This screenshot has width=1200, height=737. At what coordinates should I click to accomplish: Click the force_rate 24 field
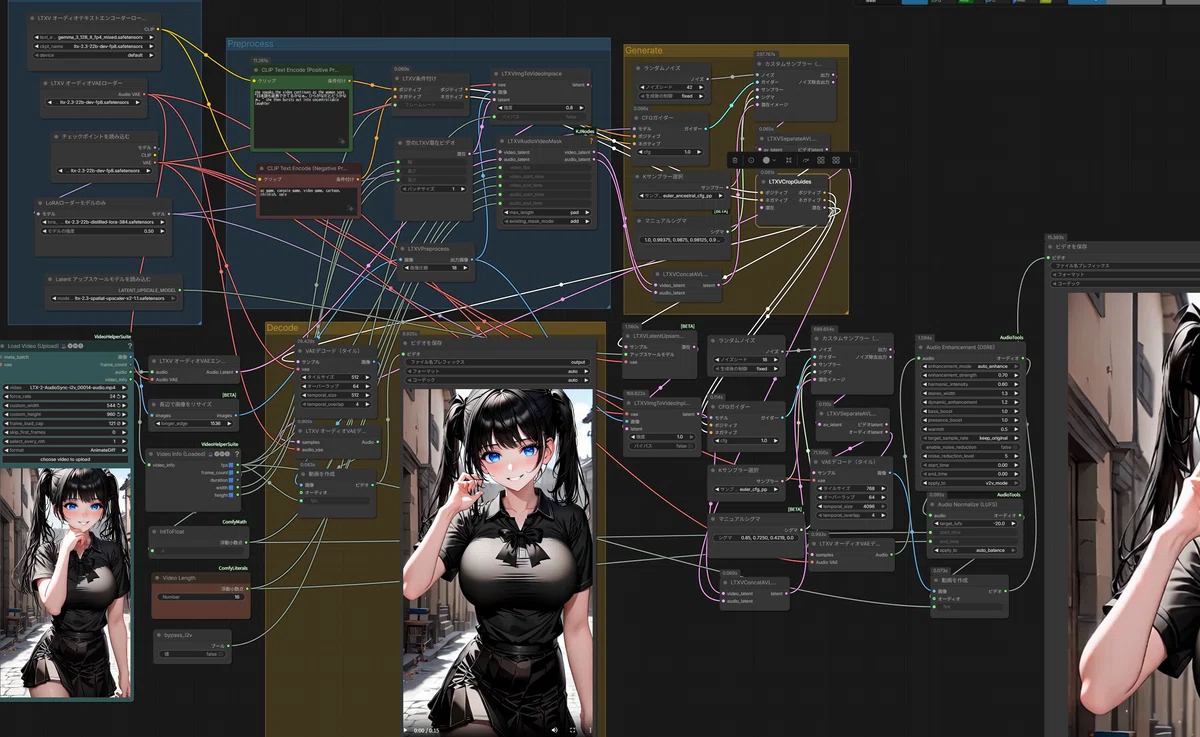pos(65,396)
